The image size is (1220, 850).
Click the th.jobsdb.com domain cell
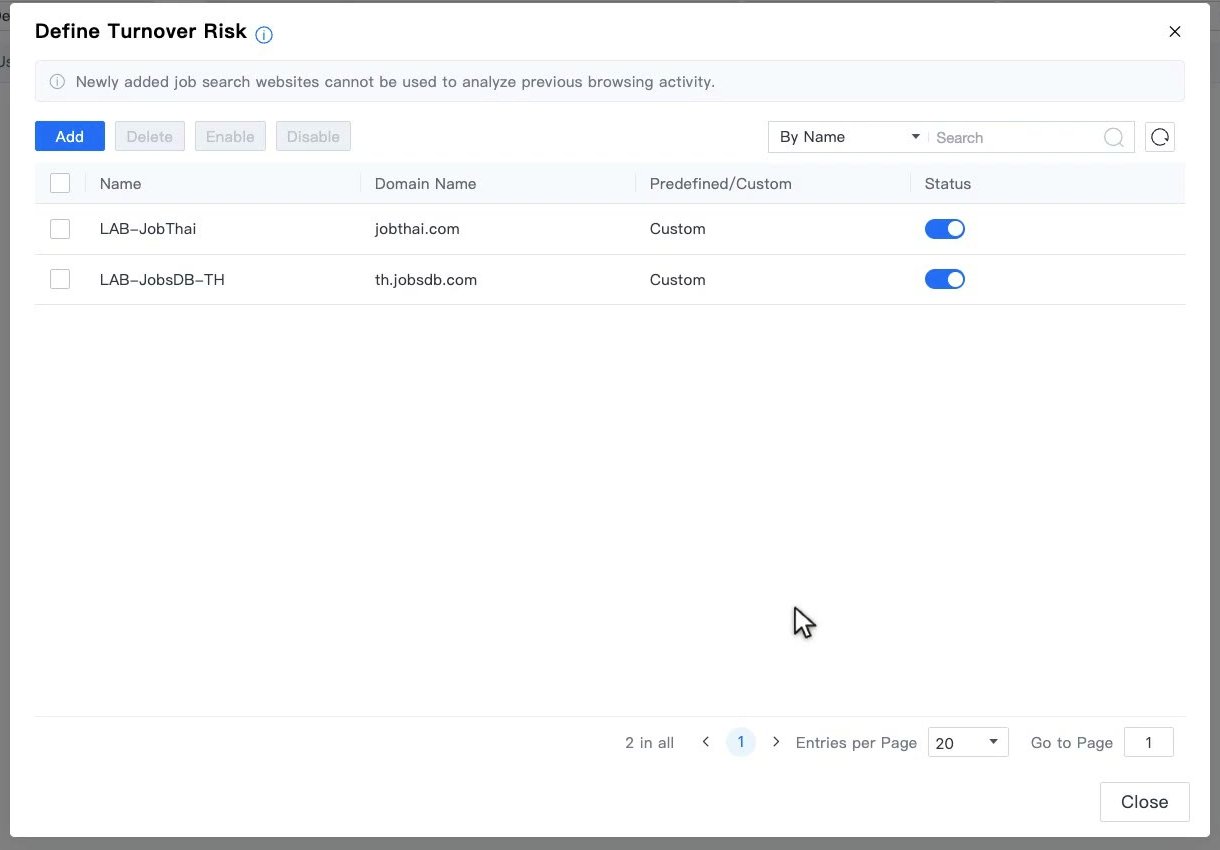click(426, 280)
